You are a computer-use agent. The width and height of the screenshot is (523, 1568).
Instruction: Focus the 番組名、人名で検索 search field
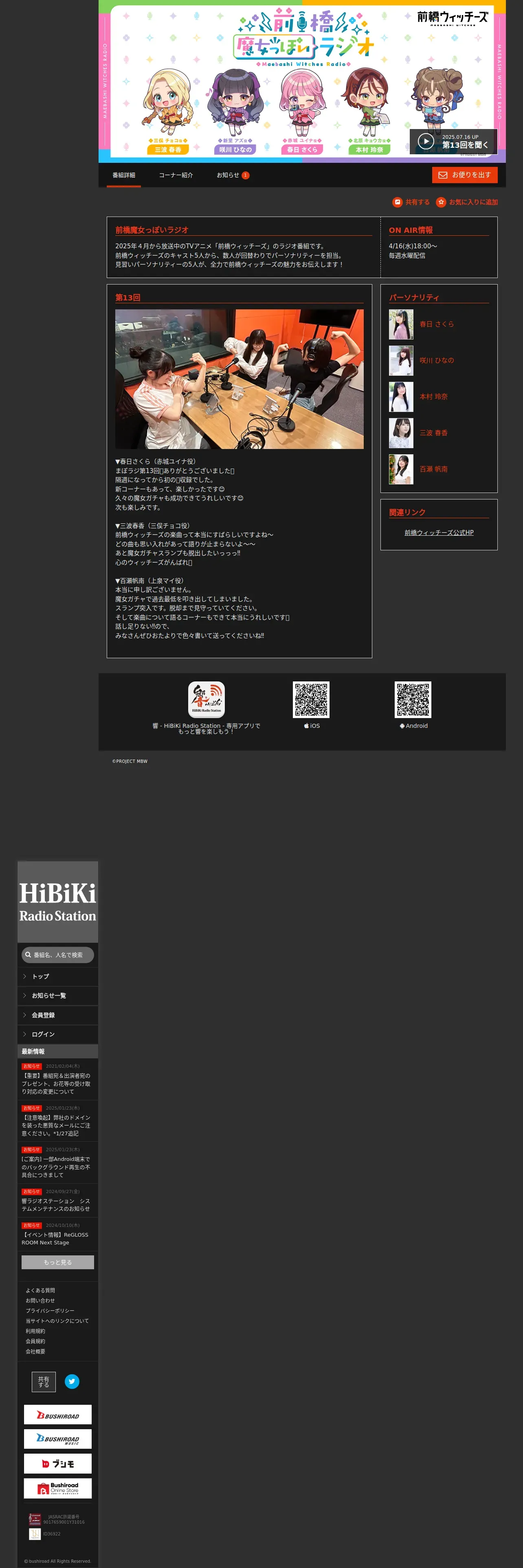pyautogui.click(x=58, y=955)
